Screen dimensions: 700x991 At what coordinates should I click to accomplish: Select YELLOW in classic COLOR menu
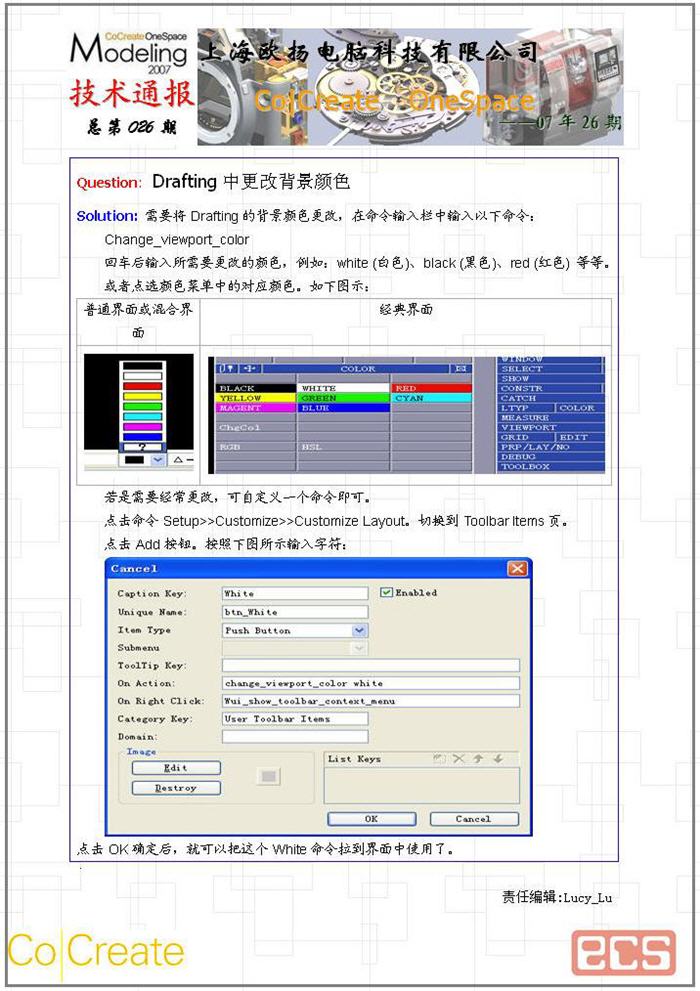[256, 398]
